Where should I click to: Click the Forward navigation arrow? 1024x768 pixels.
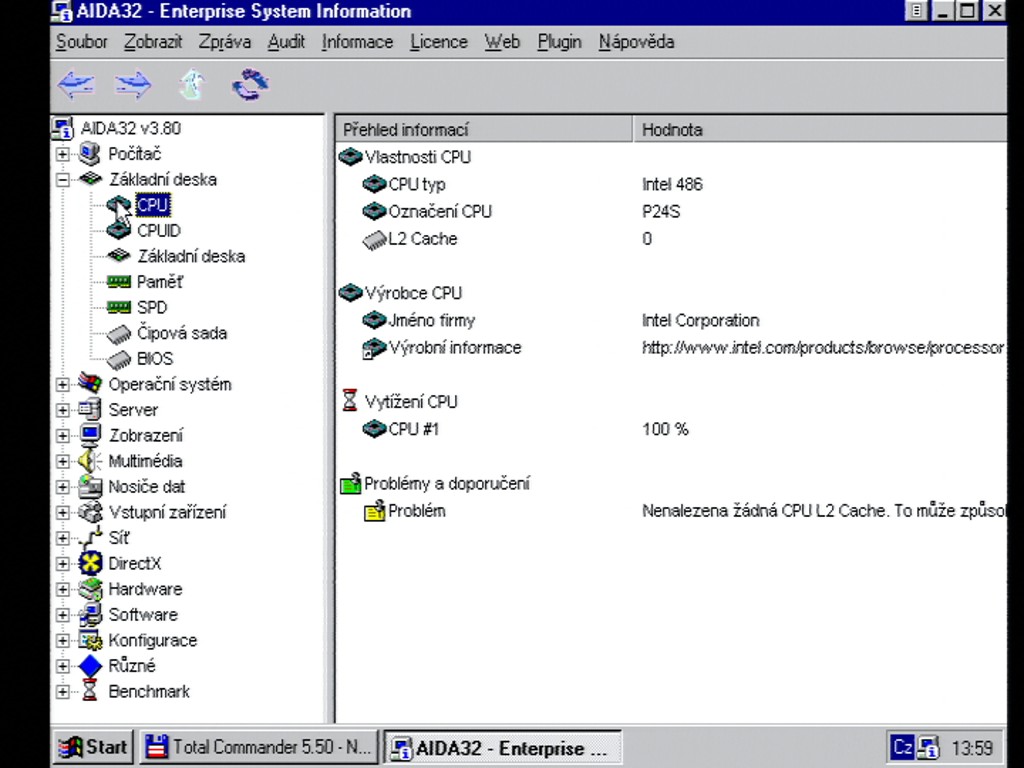(133, 84)
